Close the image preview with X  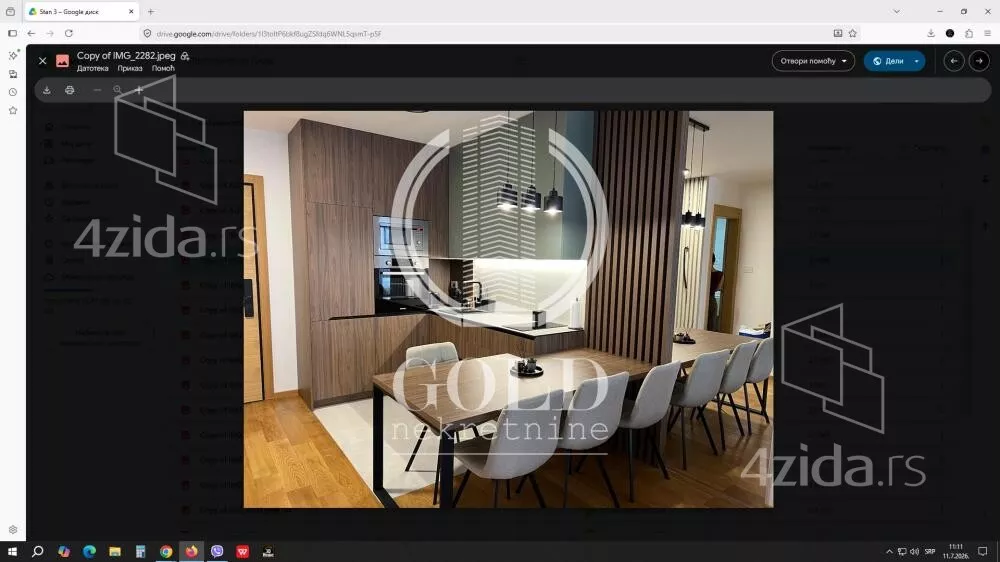coord(43,61)
